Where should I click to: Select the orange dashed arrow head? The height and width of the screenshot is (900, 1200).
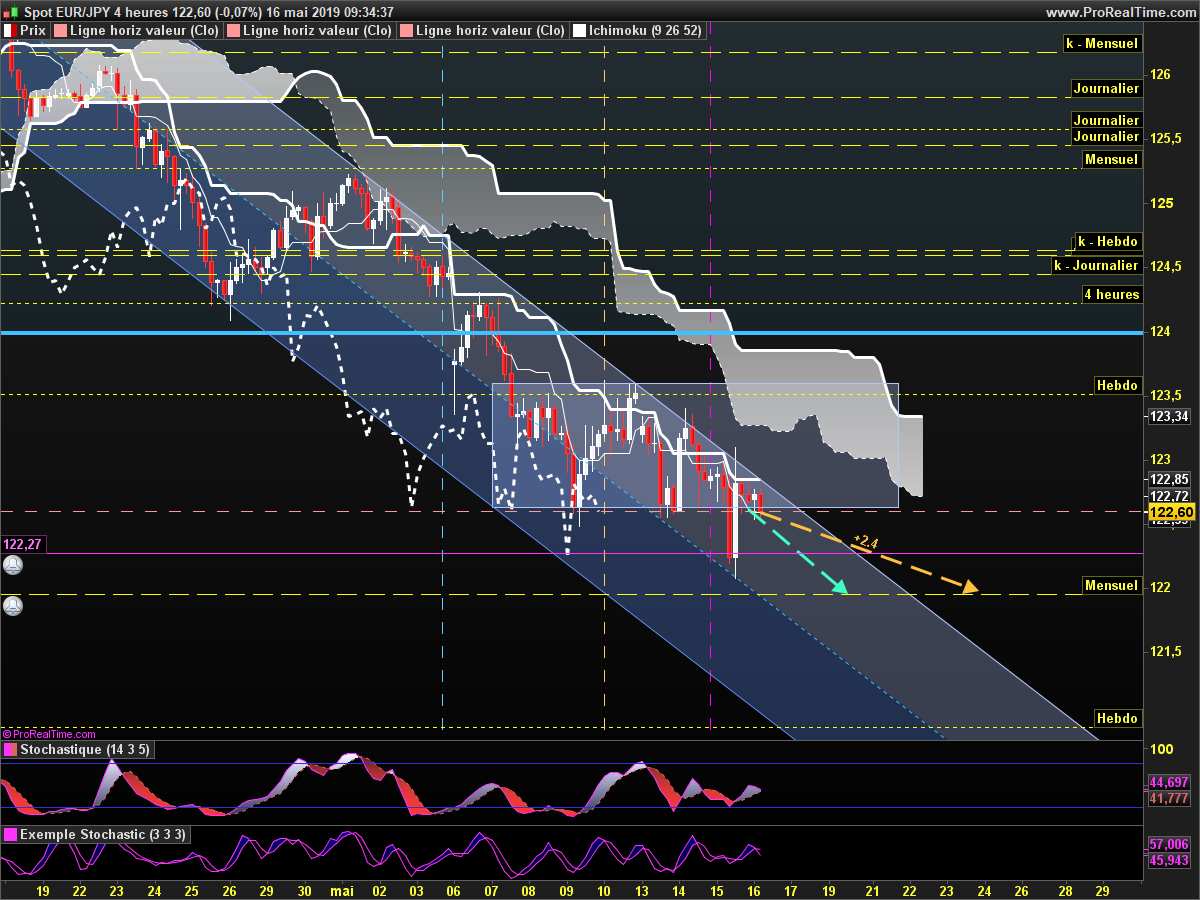pyautogui.click(x=968, y=587)
